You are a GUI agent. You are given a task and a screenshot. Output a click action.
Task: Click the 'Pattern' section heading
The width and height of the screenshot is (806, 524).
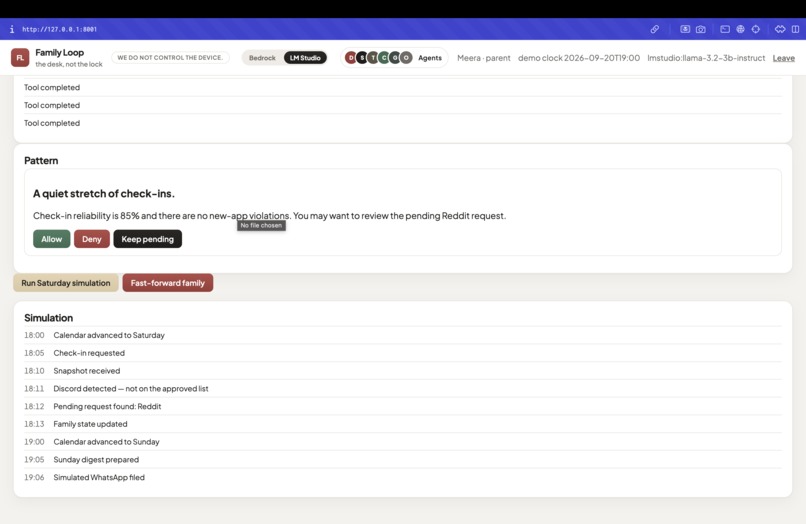tap(41, 160)
